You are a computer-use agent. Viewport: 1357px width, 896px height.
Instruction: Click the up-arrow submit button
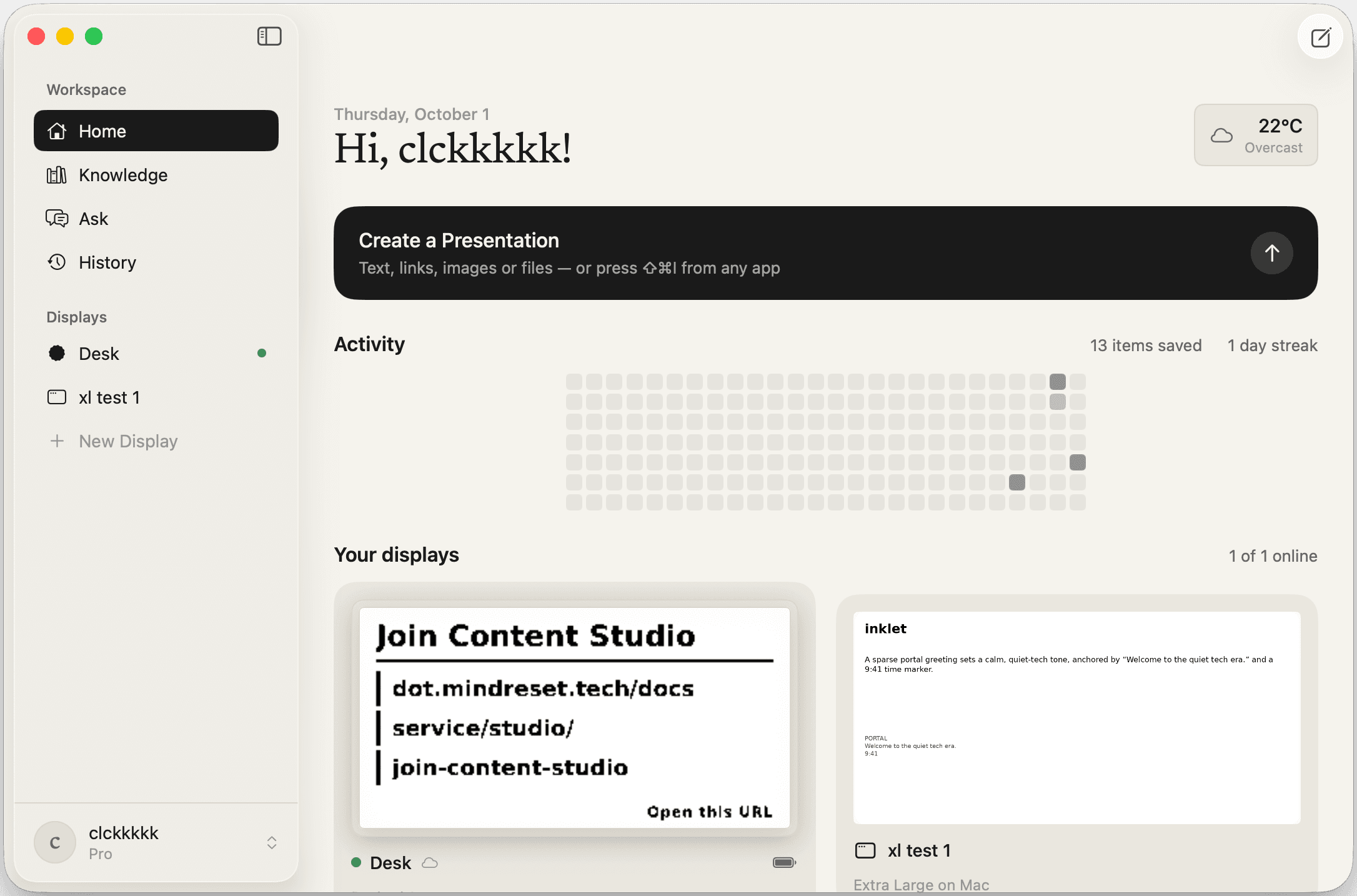[x=1271, y=253]
